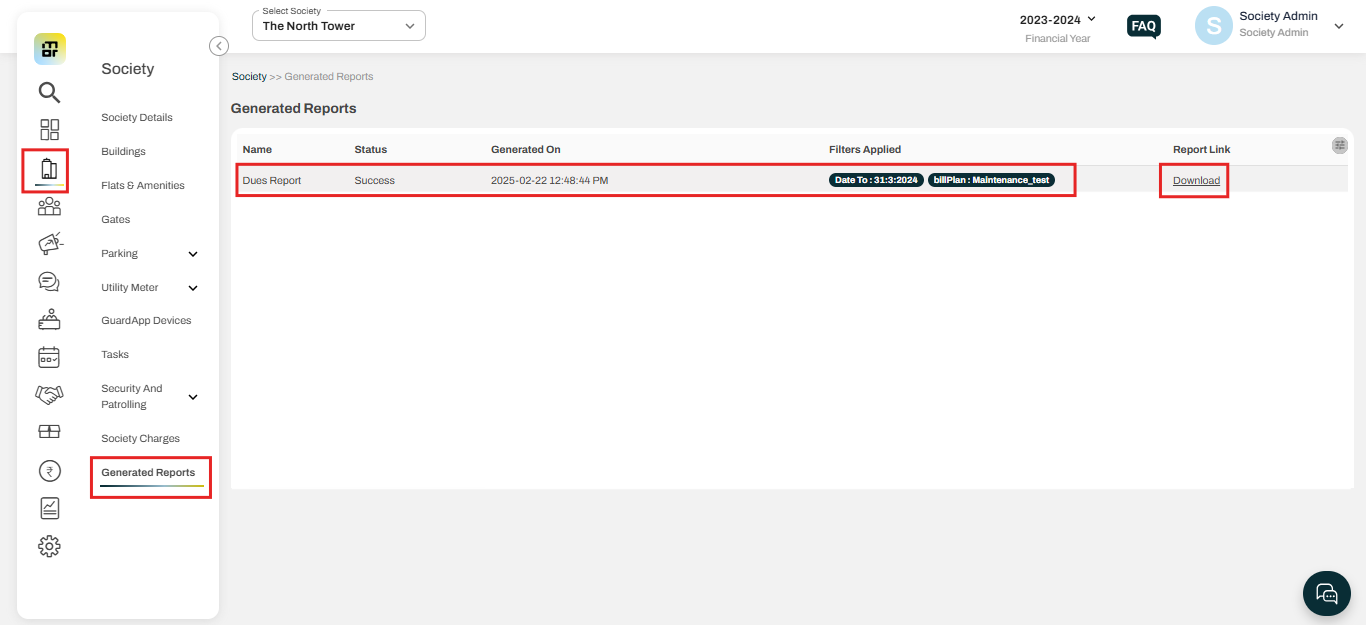Open the handshake vendors icon
The image size is (1366, 625).
(49, 395)
